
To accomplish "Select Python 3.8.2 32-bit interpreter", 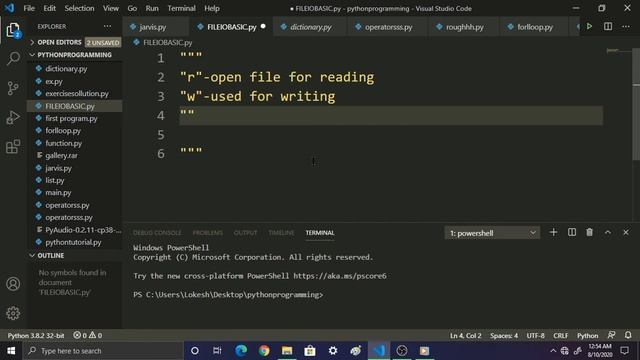I will (x=36, y=336).
